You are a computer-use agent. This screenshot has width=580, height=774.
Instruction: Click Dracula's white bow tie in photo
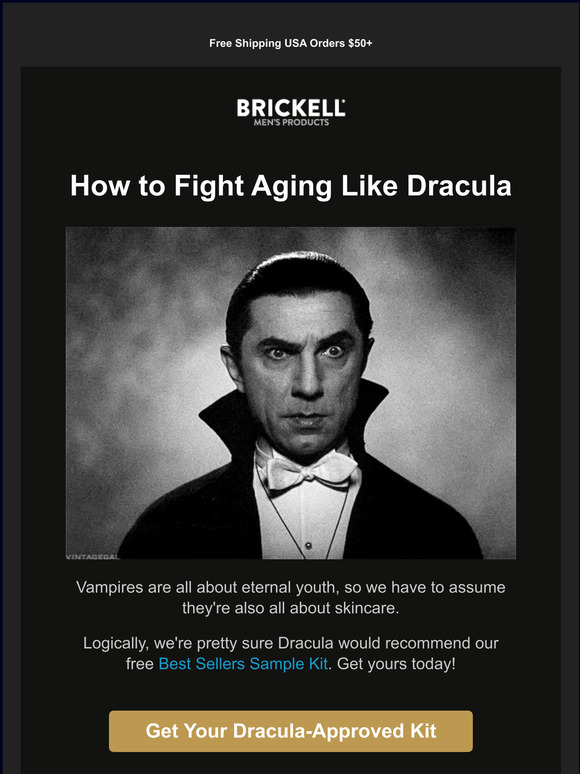(x=306, y=471)
